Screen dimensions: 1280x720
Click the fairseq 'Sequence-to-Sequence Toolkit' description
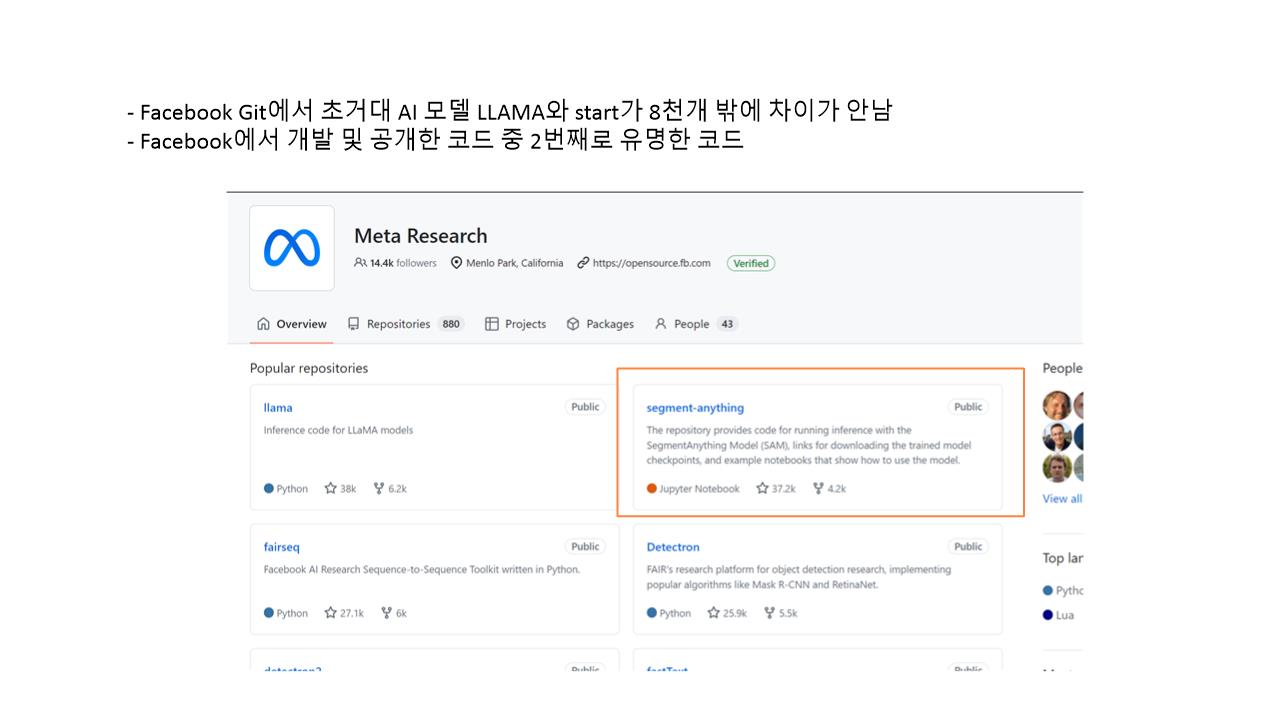point(422,570)
